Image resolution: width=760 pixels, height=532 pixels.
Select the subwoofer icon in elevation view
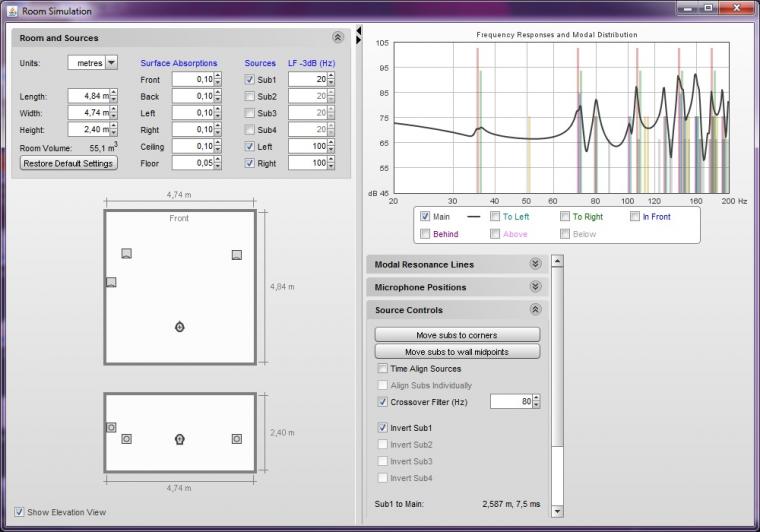[111, 428]
